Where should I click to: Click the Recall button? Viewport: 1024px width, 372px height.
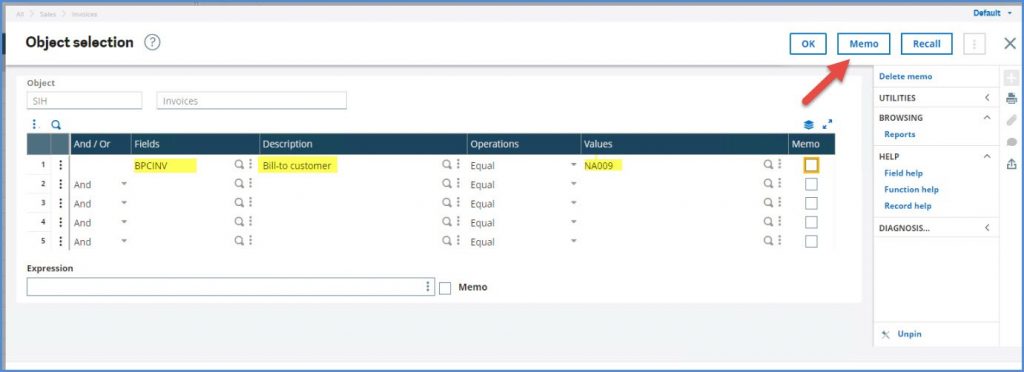point(926,44)
